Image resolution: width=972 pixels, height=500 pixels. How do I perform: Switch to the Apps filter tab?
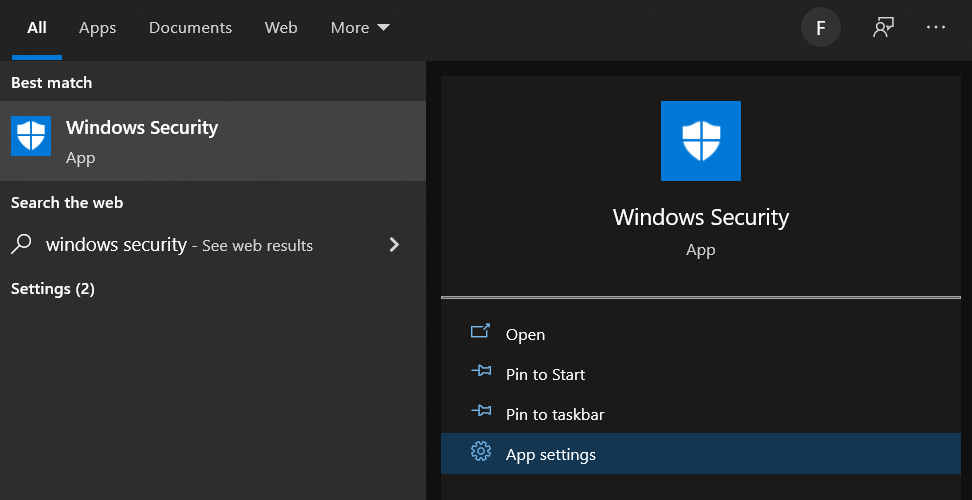coord(98,28)
